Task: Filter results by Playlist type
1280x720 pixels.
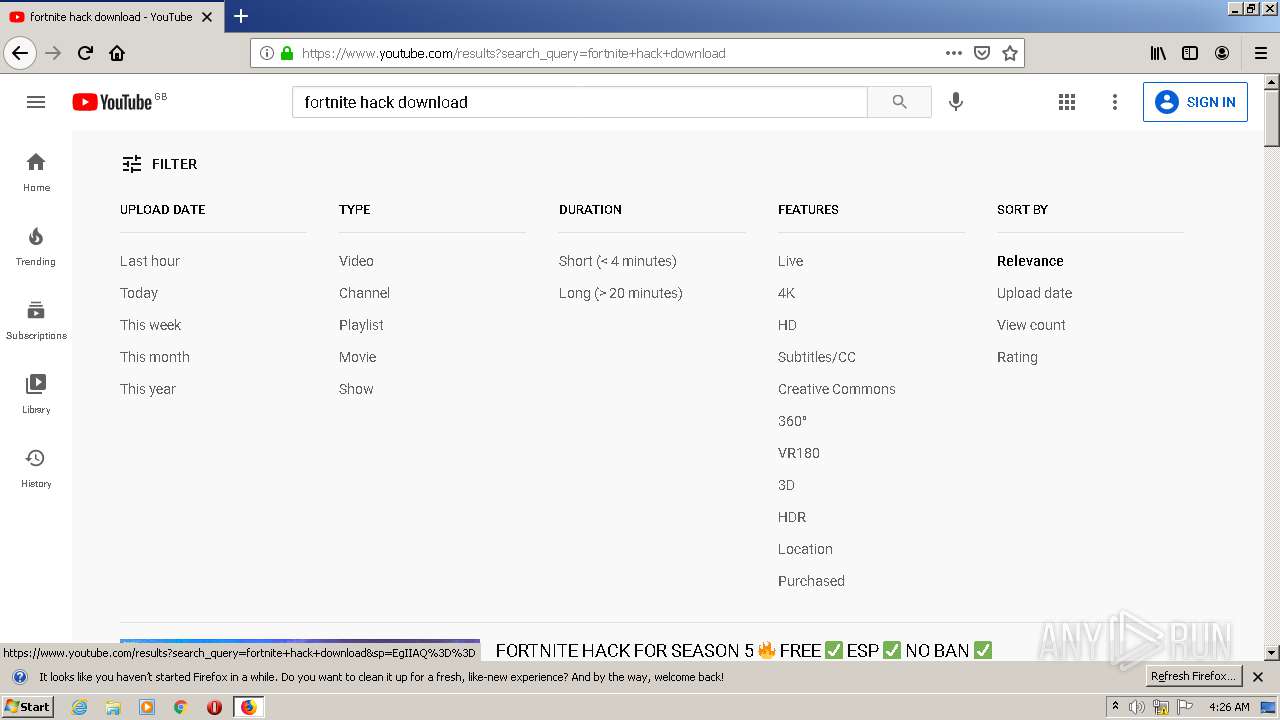Action: point(361,325)
